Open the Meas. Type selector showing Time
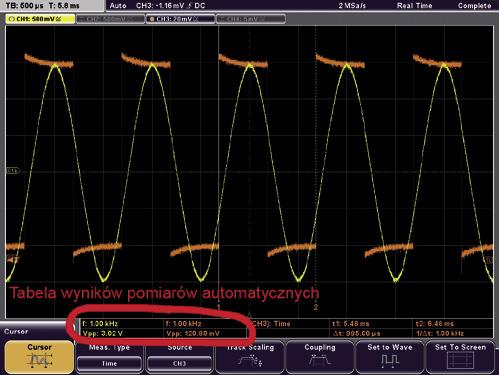The height and width of the screenshot is (375, 499). (x=109, y=363)
